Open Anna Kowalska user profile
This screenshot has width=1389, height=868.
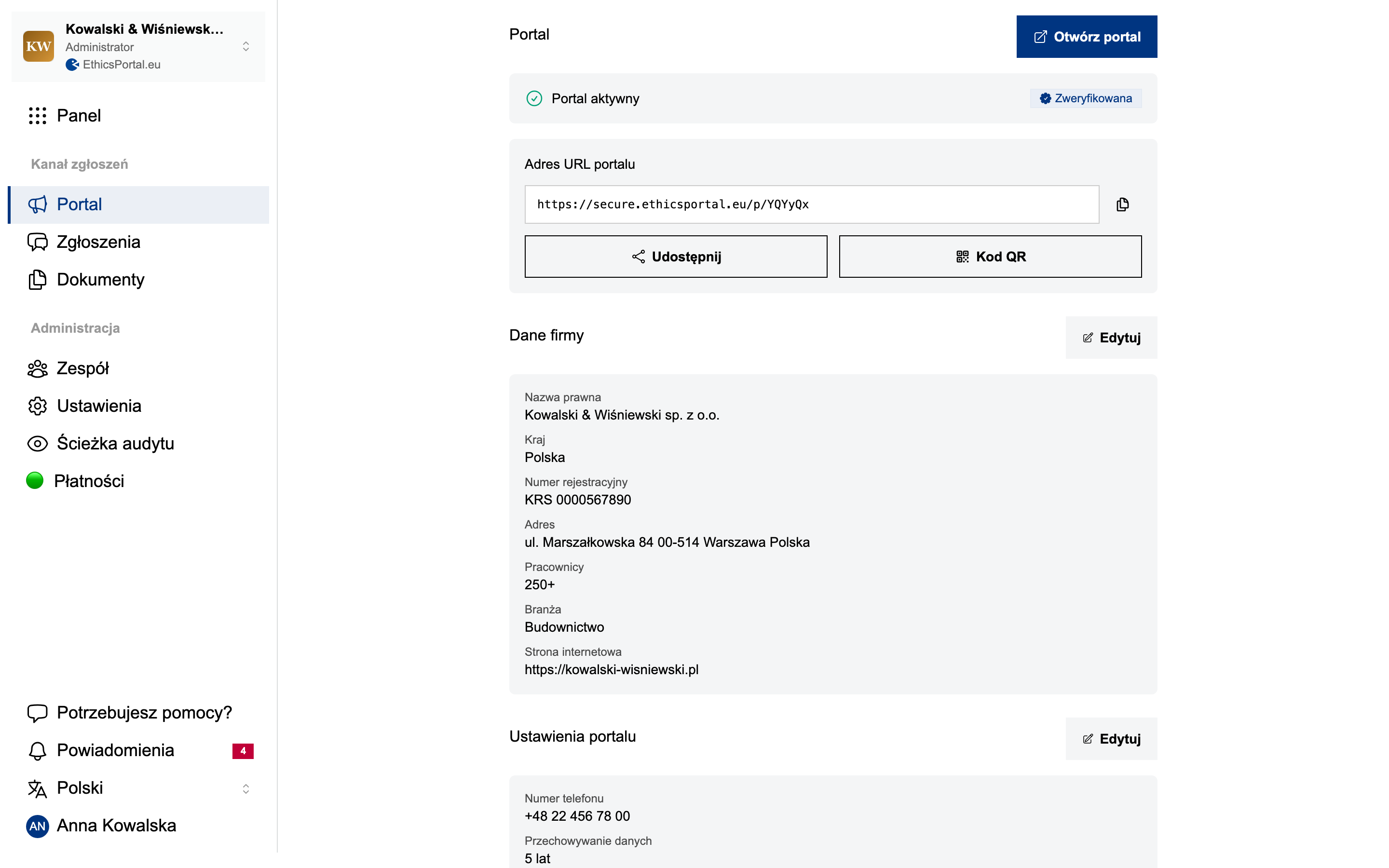[138, 826]
